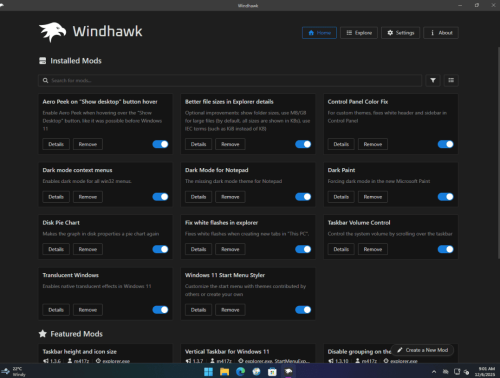
Task: Open Microsoft Store from the taskbar
Action: (x=272, y=371)
